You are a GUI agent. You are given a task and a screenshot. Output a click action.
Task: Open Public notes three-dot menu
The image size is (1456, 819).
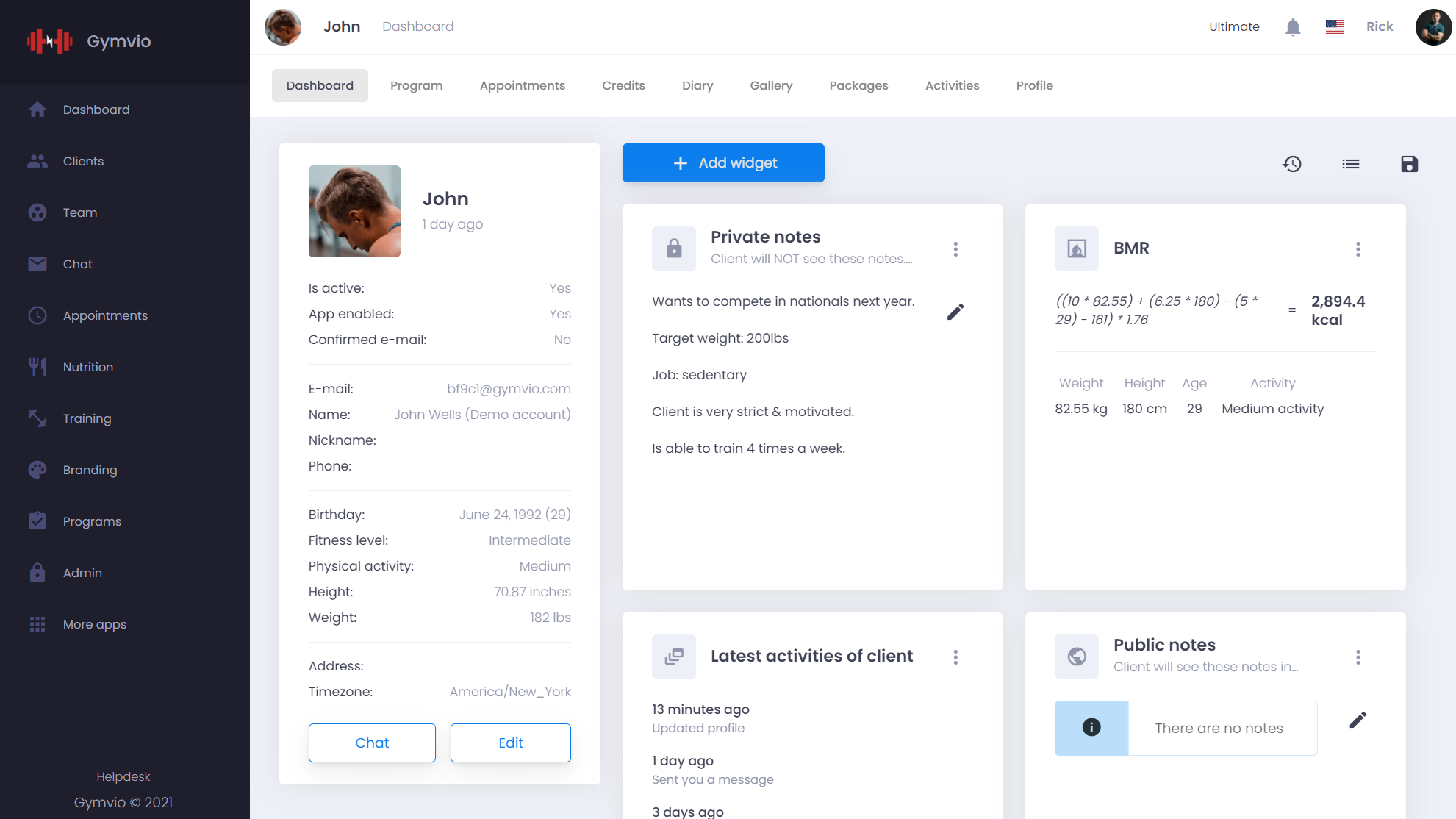pos(1358,657)
